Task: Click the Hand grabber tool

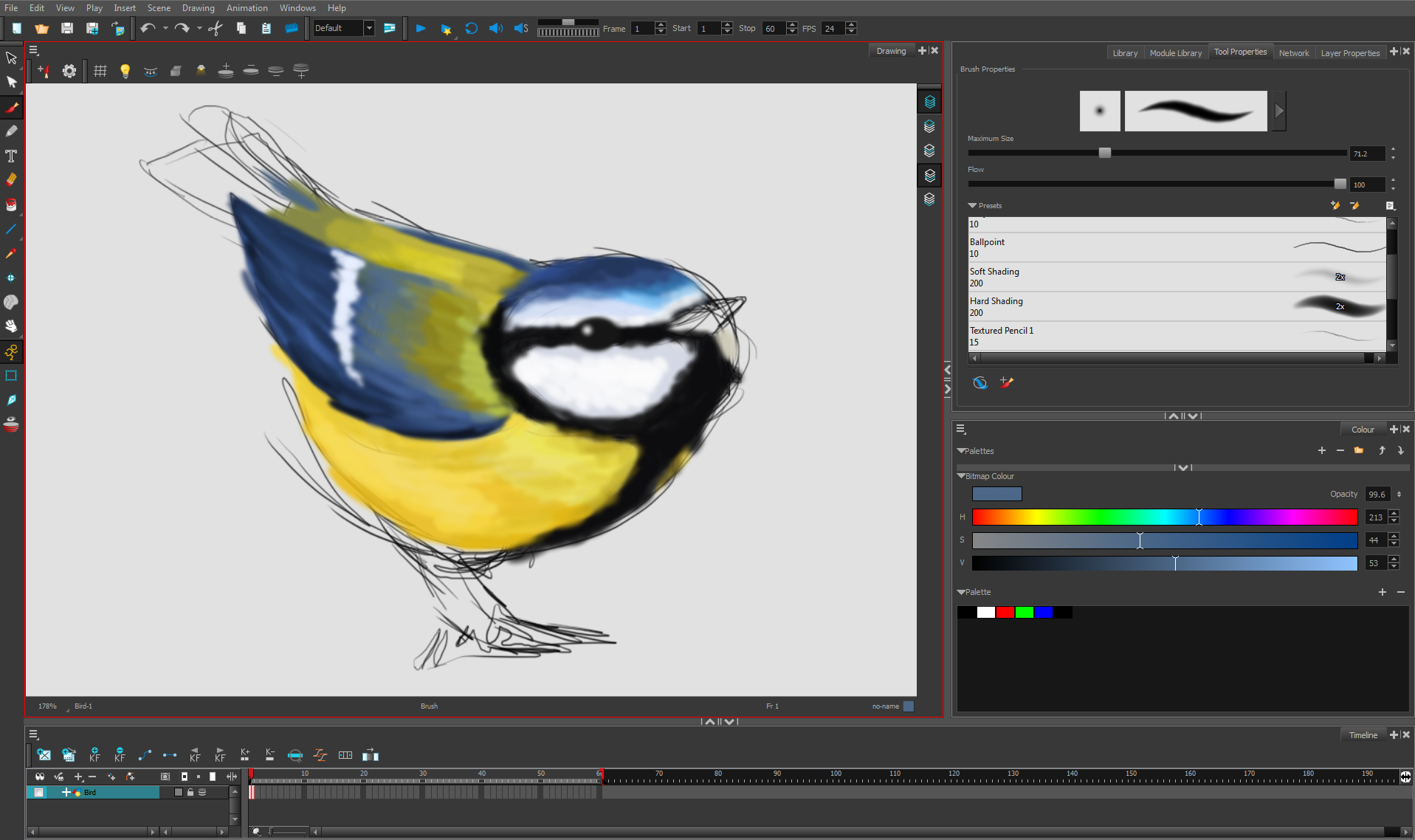Action: pos(12,326)
